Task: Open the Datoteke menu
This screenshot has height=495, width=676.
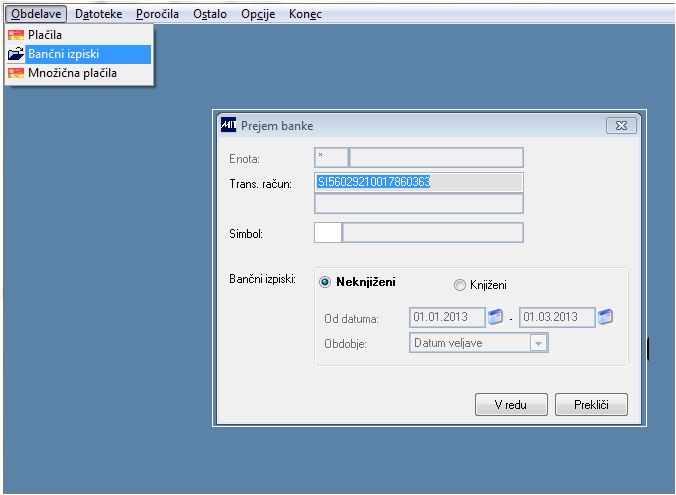Action: pyautogui.click(x=99, y=14)
